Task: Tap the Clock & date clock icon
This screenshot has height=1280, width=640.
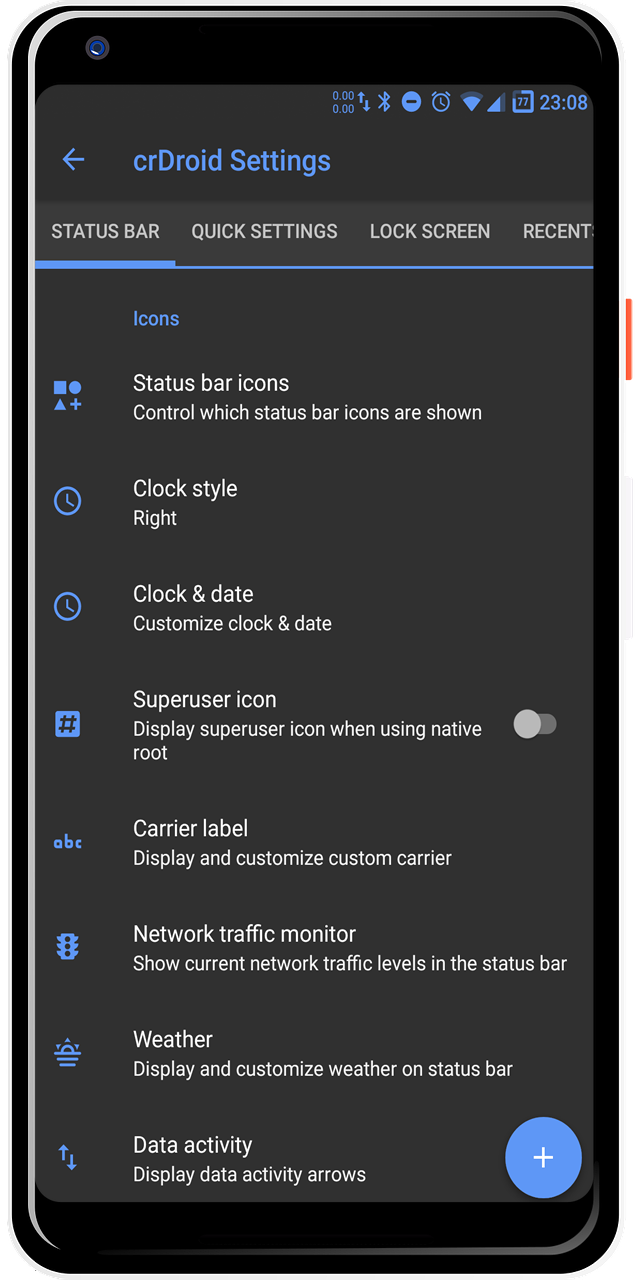Action: coord(67,606)
